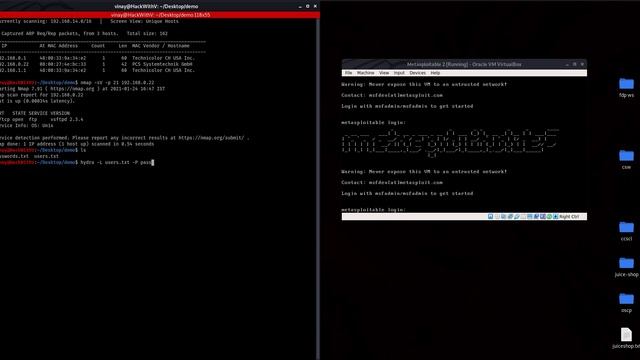Open the Devices menu in VirtualBox window
640x360 pixels.
point(417,73)
